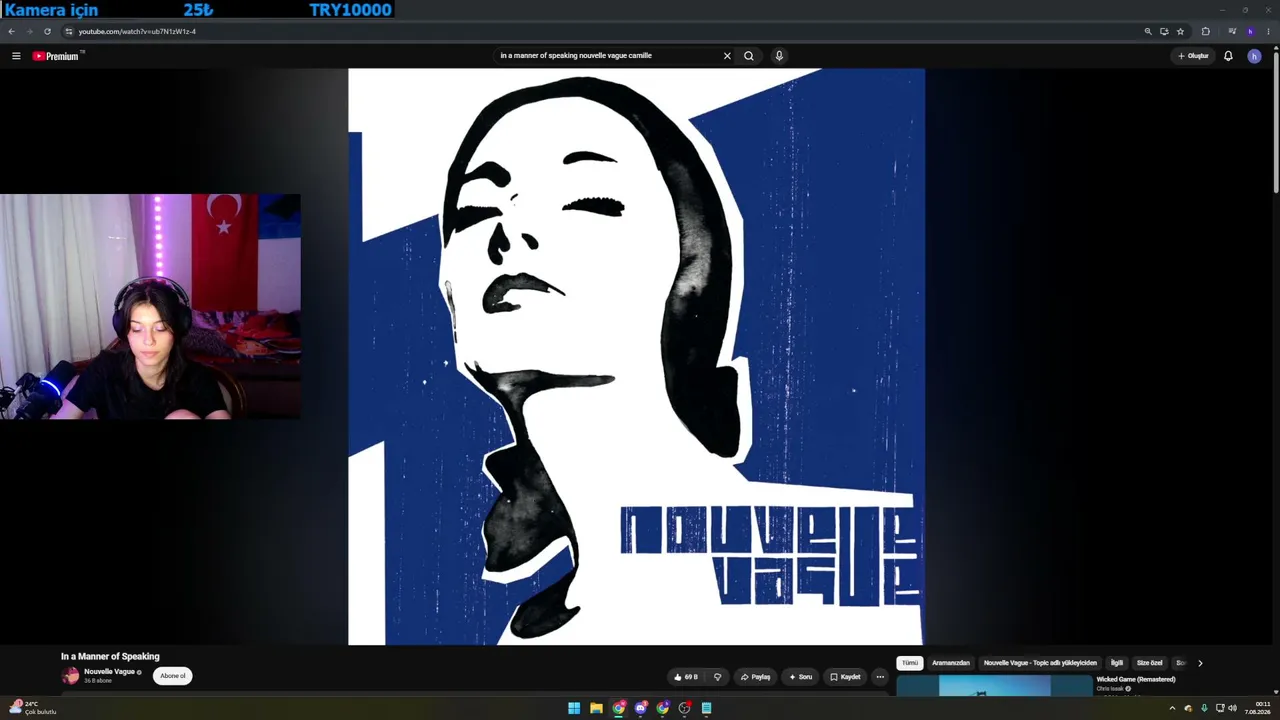
Task: Focus the browser address bar URL
Action: point(137,31)
